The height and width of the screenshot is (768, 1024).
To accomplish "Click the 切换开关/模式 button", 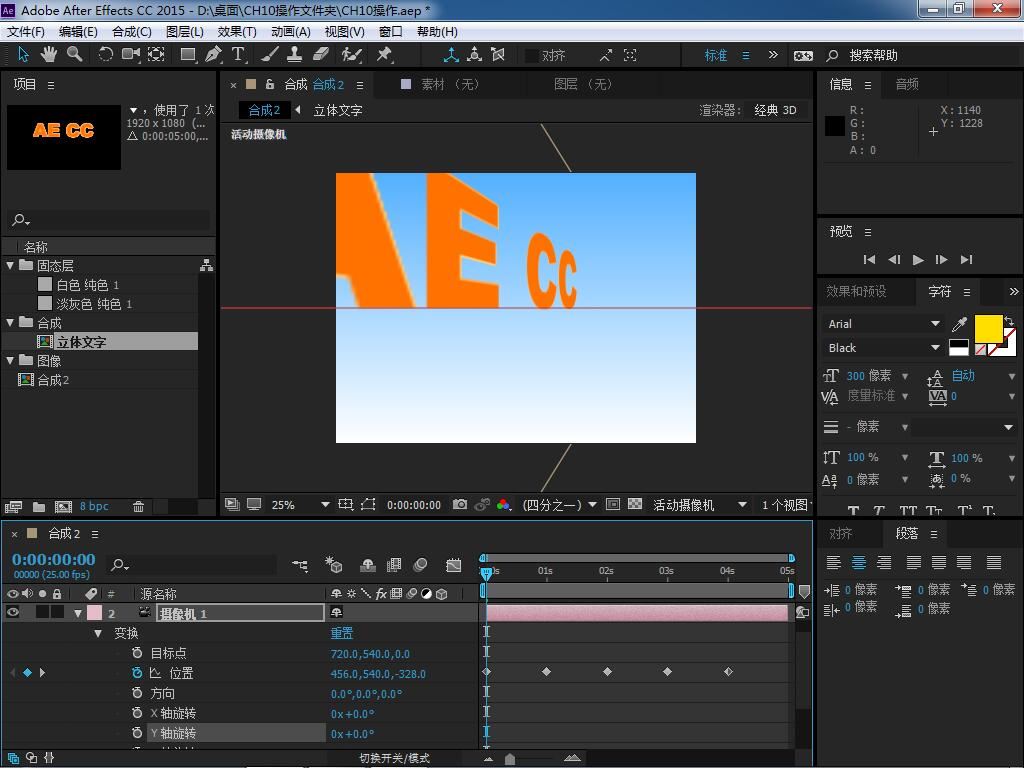I will tap(394, 758).
